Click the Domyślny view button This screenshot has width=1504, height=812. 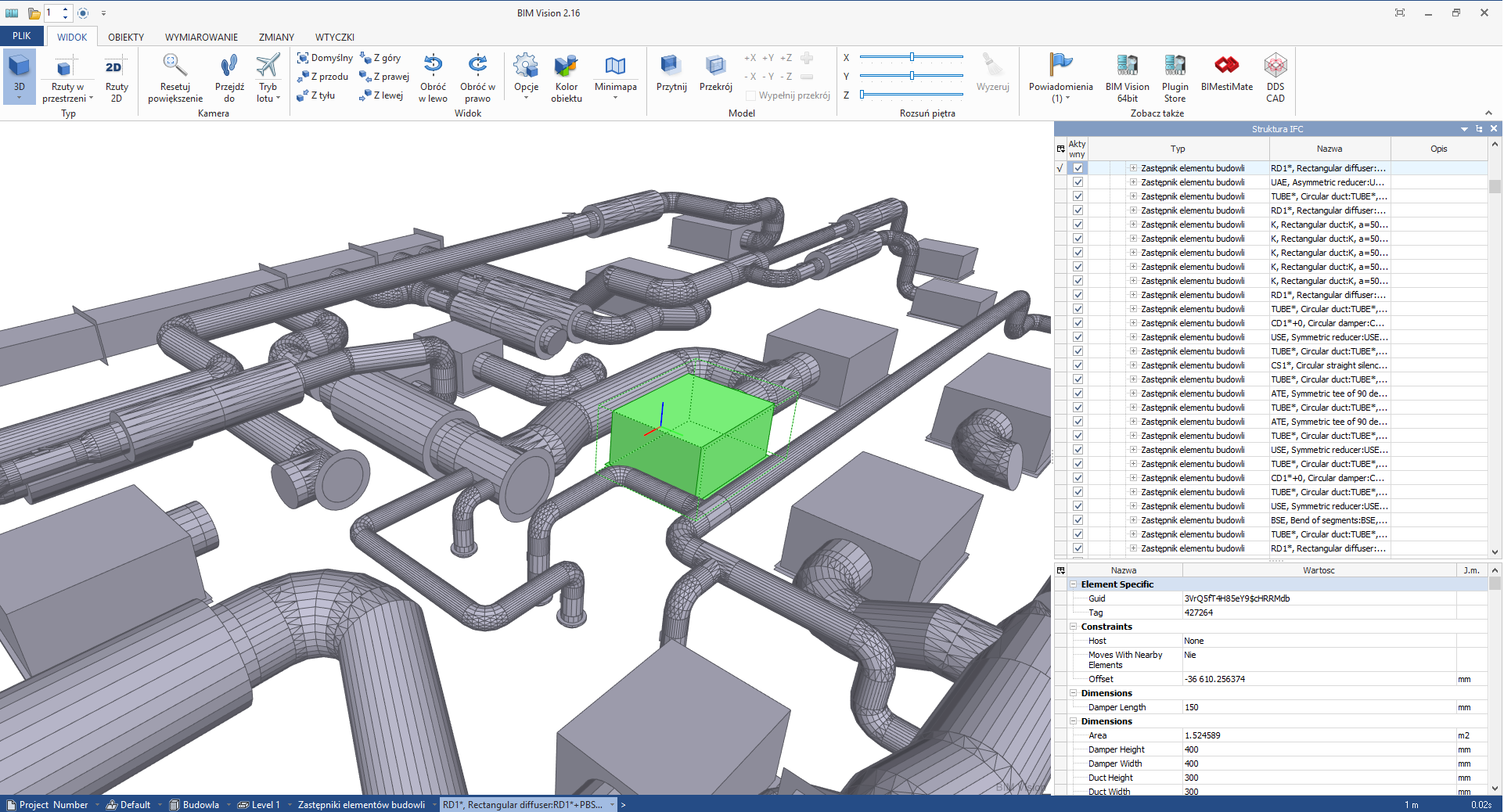[x=325, y=58]
